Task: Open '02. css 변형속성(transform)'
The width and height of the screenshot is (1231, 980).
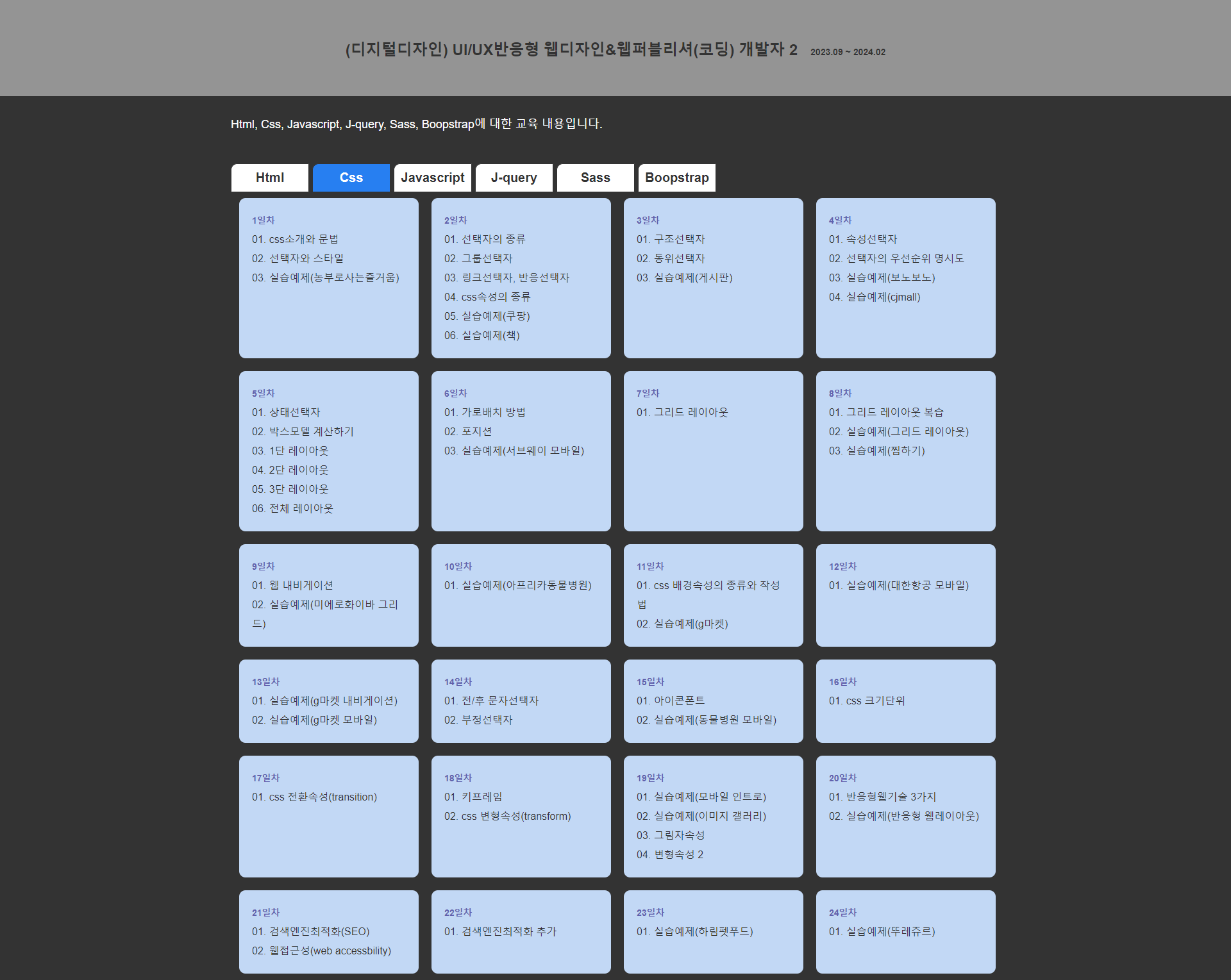Action: (x=507, y=816)
